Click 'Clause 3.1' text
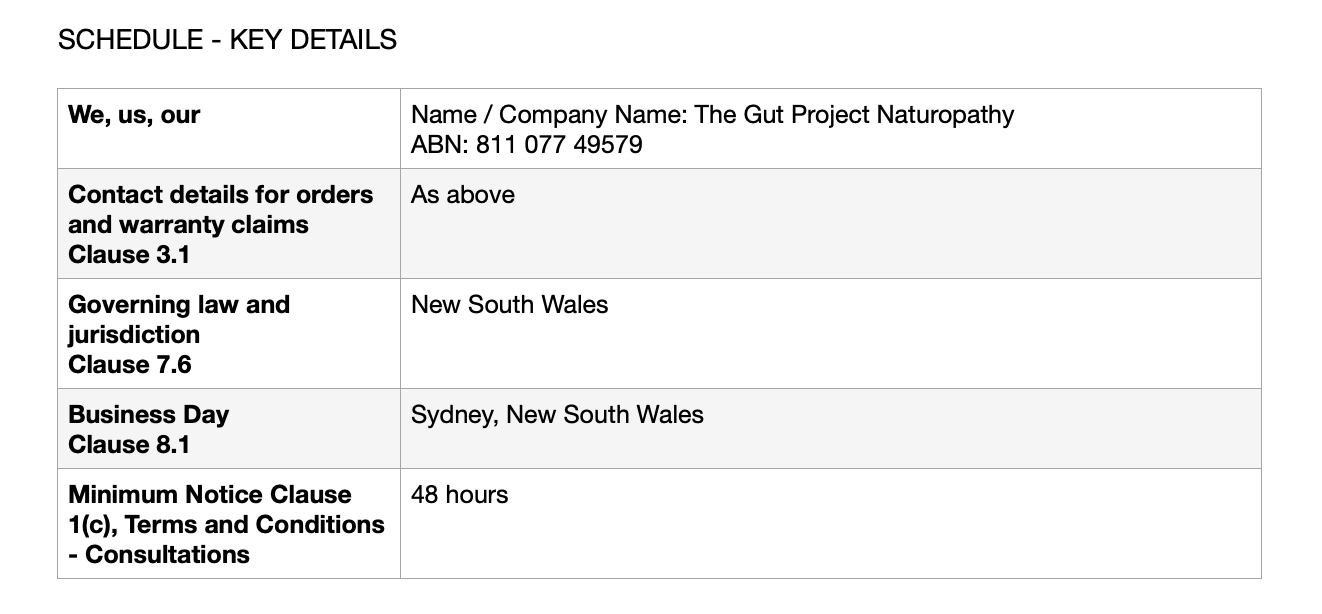The height and width of the screenshot is (614, 1322). click(129, 255)
